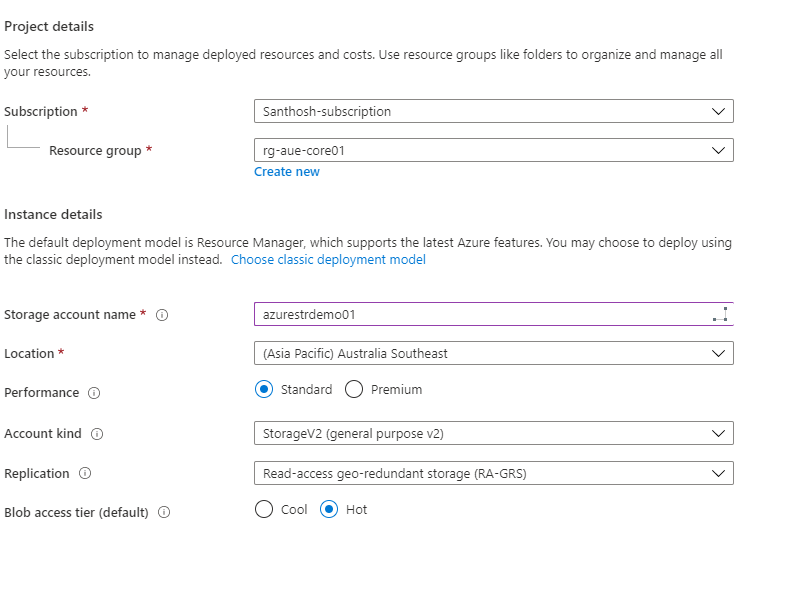Click the Performance info icon

(x=94, y=393)
